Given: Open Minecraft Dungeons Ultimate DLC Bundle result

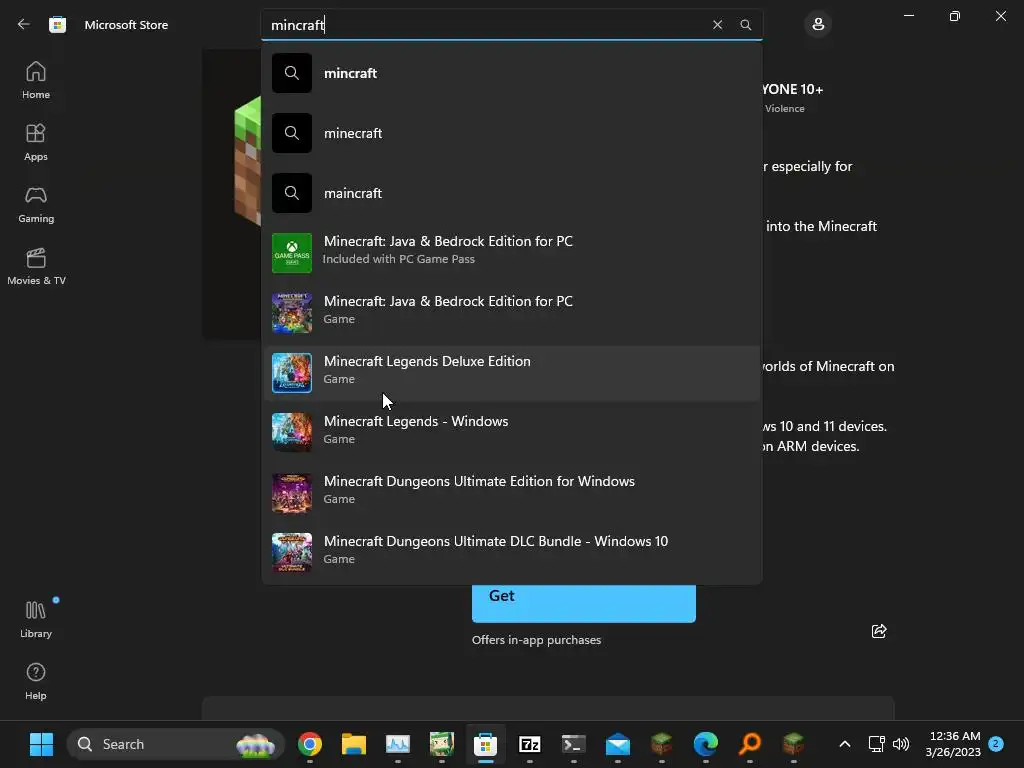Looking at the screenshot, I should pos(511,553).
